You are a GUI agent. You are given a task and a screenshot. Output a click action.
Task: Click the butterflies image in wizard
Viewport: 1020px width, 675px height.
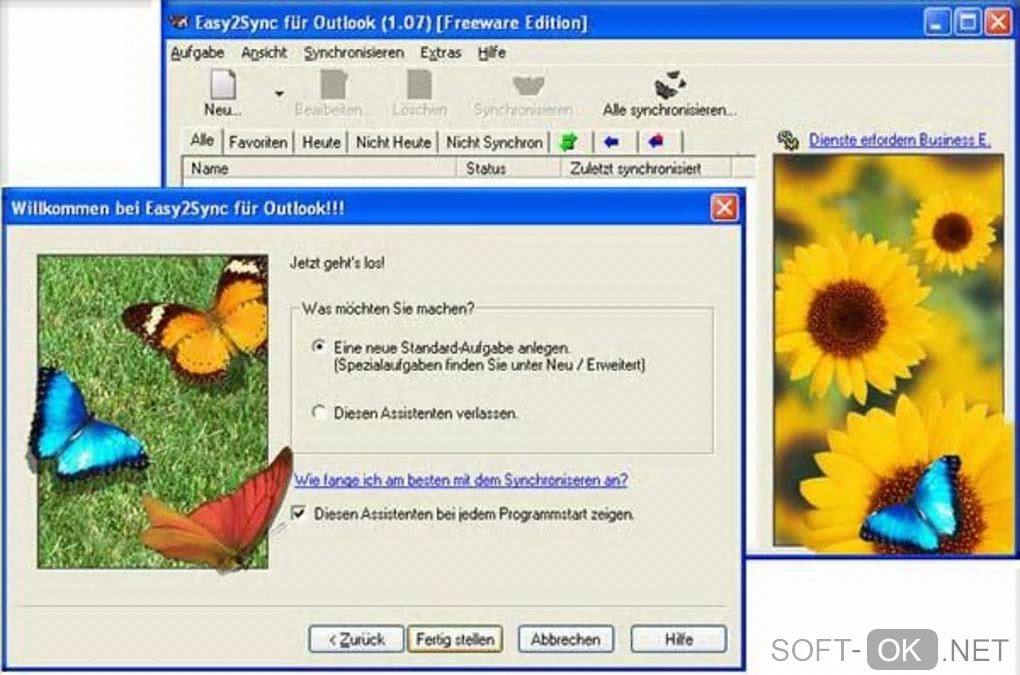point(153,412)
